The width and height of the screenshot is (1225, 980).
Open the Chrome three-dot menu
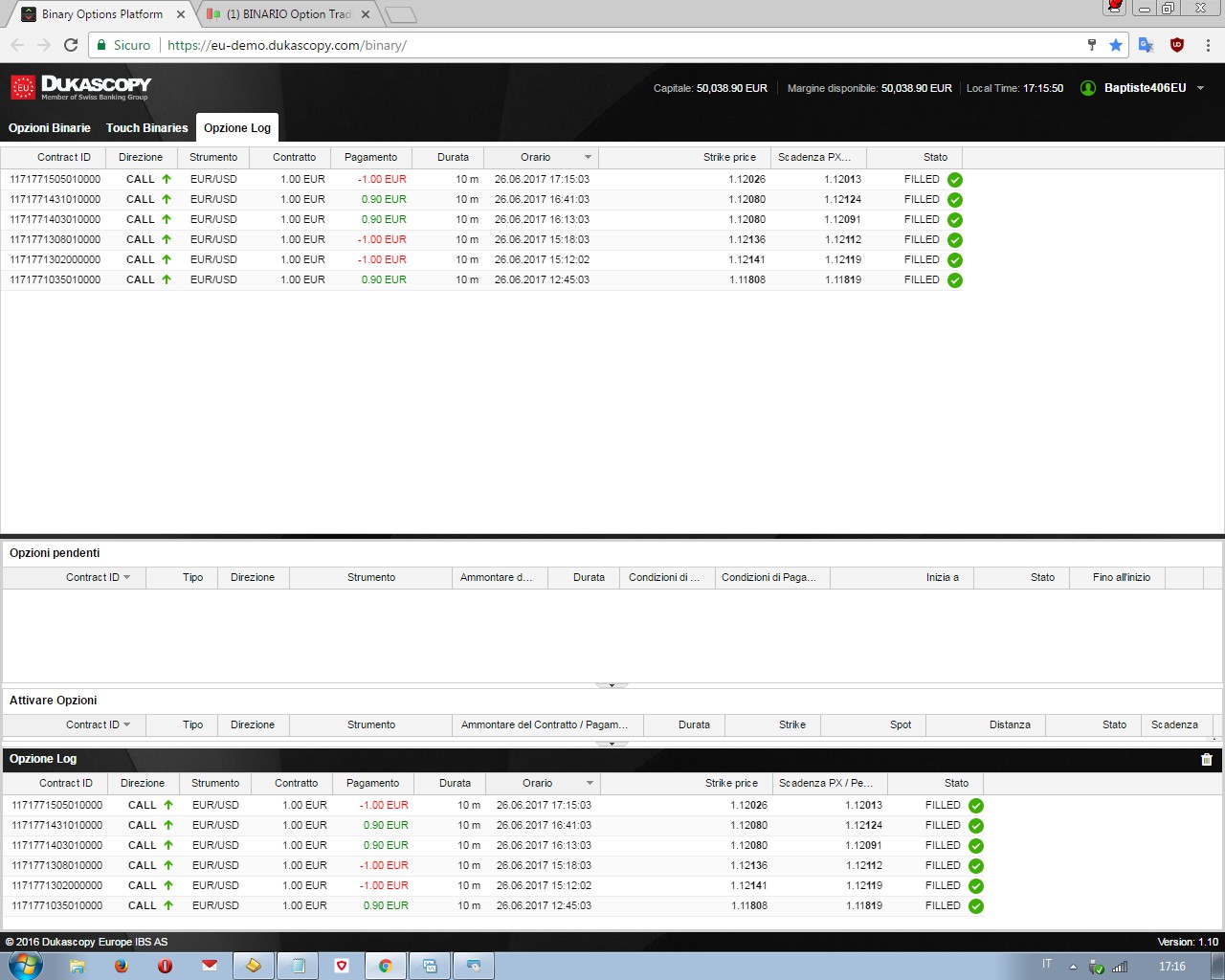click(1208, 45)
